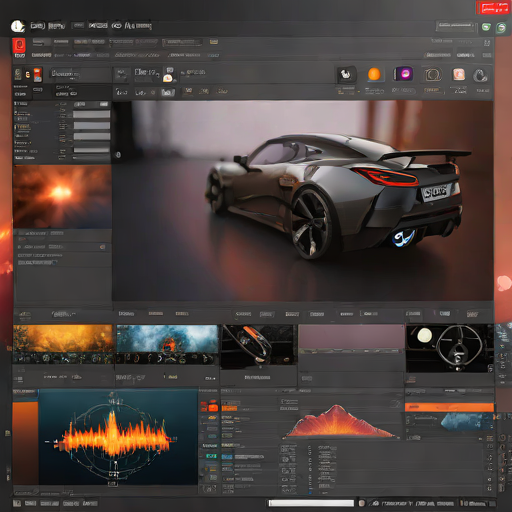The image size is (512, 512).
Task: Click the square green icon in the top bar
Action: [486, 27]
